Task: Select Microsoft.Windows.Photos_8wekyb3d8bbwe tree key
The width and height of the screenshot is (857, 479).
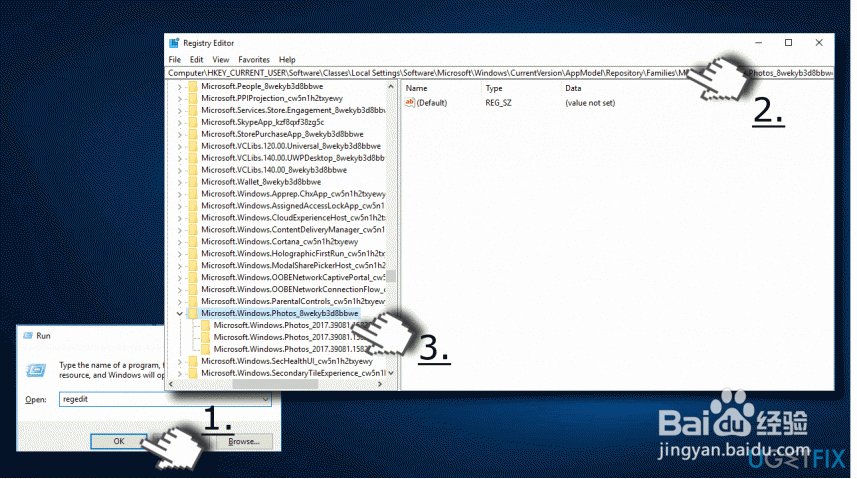Action: 279,313
